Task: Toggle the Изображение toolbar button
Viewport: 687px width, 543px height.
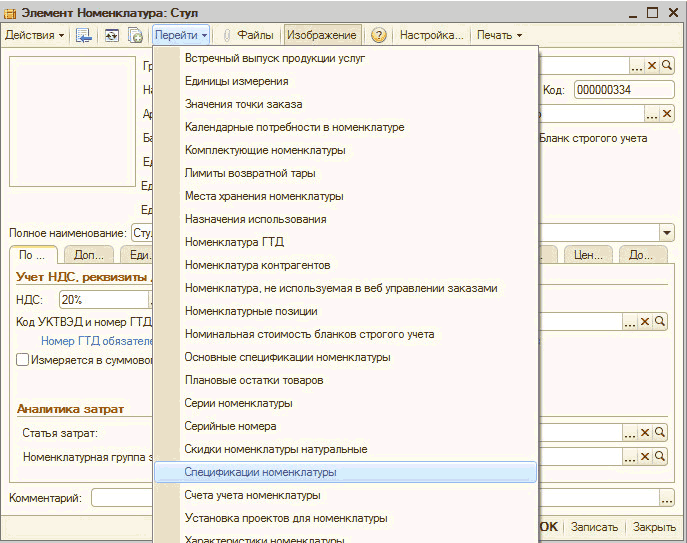Action: click(x=321, y=35)
